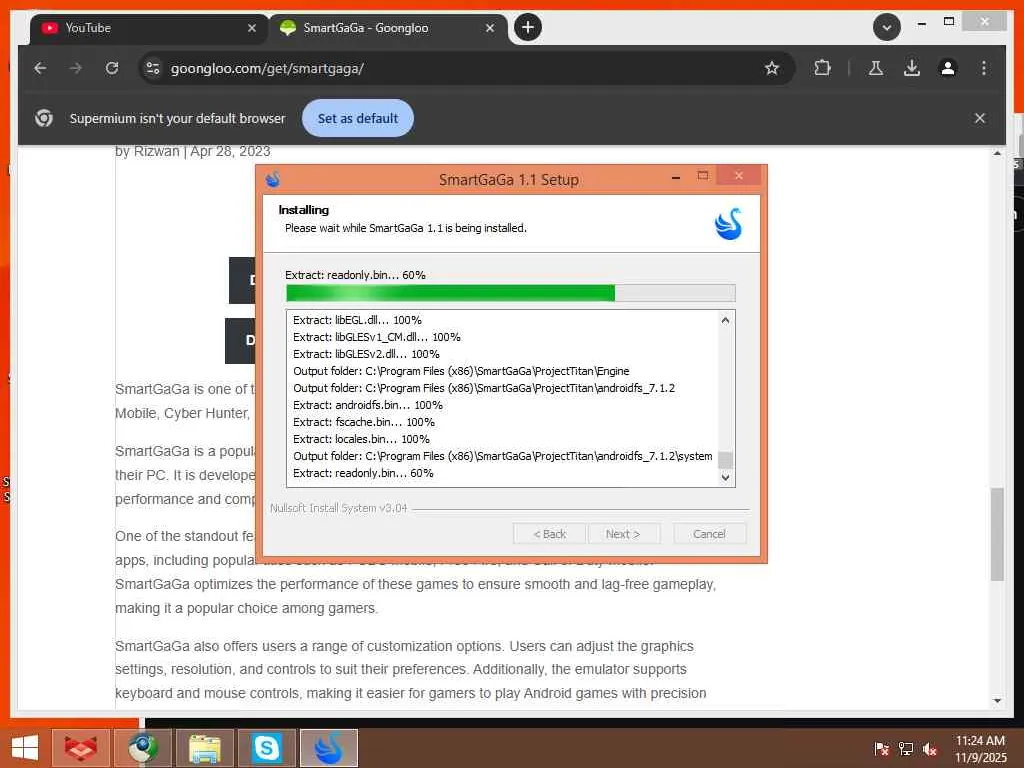Open the Extensions puzzle icon

pos(822,68)
